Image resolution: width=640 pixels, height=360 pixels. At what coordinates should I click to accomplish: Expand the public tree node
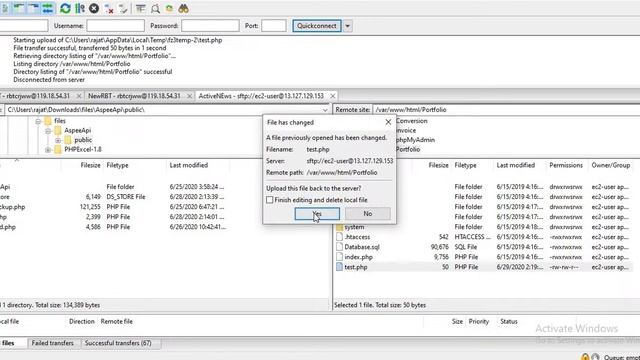tap(58, 140)
